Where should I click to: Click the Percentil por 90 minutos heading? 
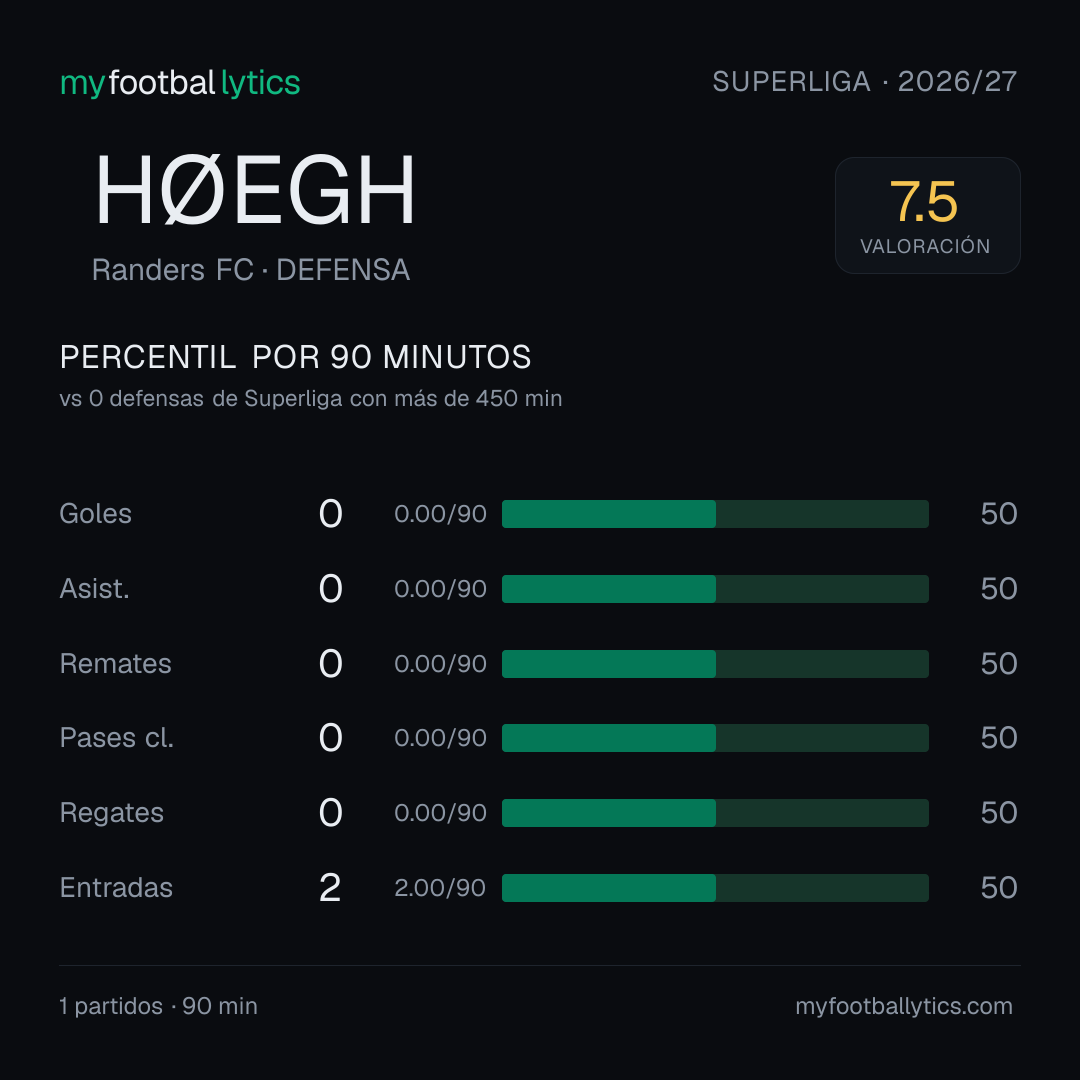(295, 357)
